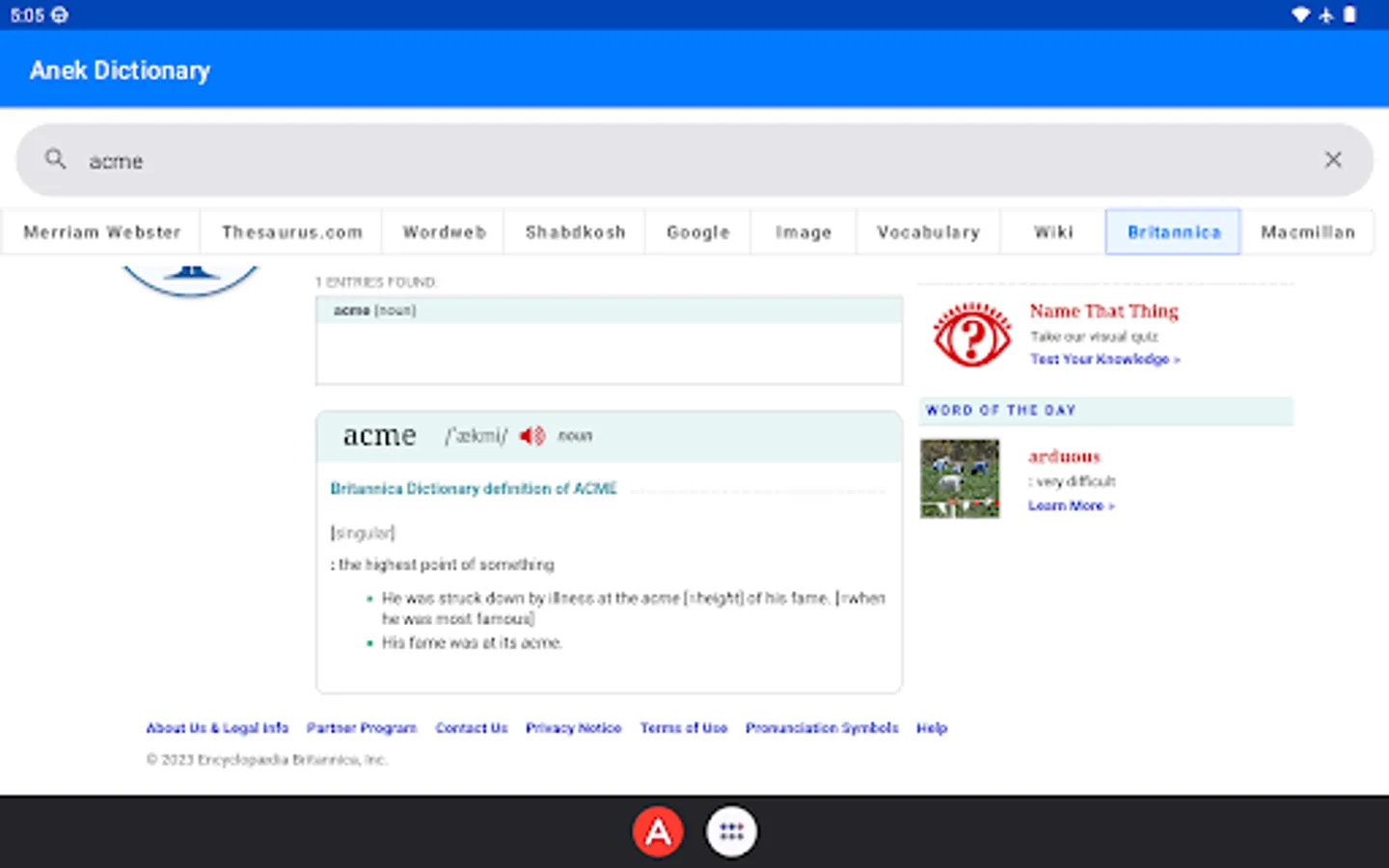Open the Partner Program footer link
This screenshot has height=868, width=1389.
[362, 728]
